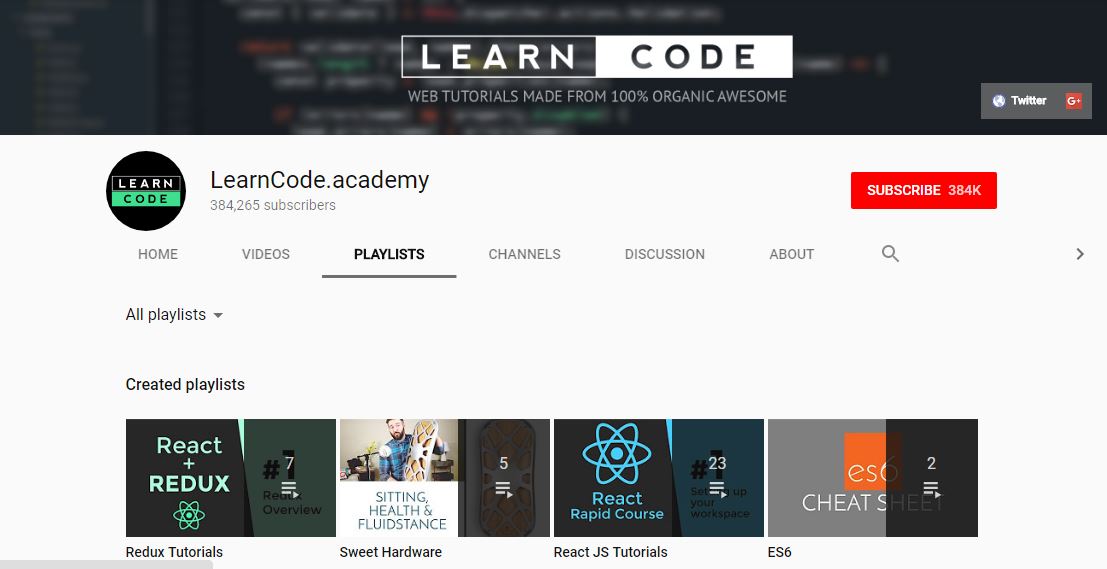Screen dimensions: 1107x569
Task: Click the LearnCode.academy channel name
Action: [x=319, y=180]
